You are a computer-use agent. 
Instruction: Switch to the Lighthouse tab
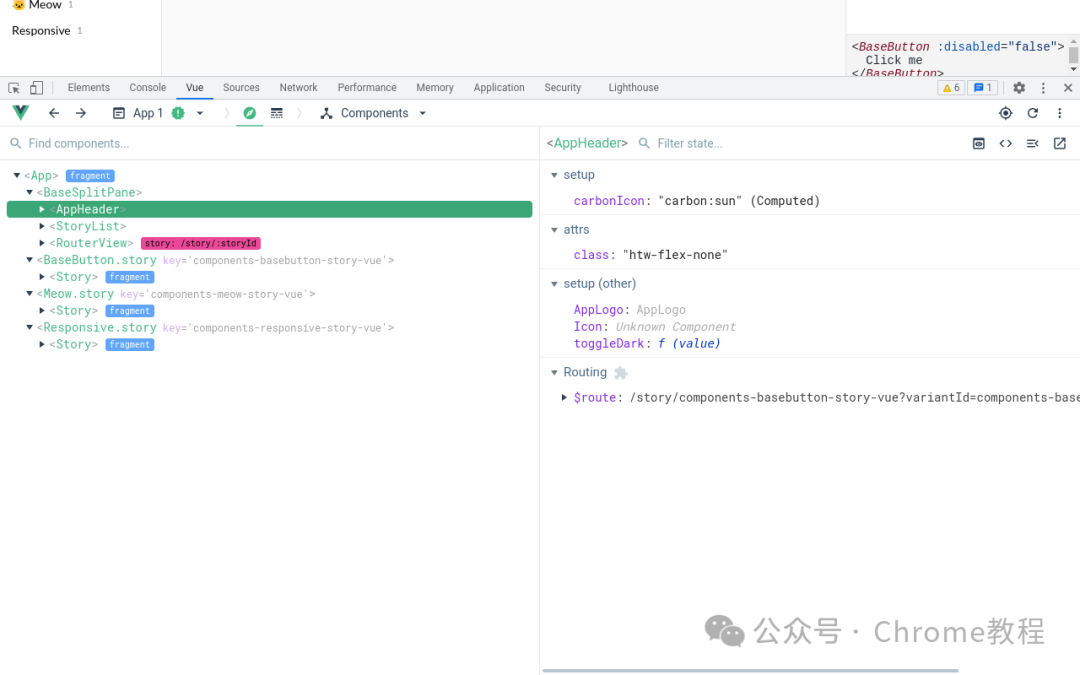(x=633, y=87)
